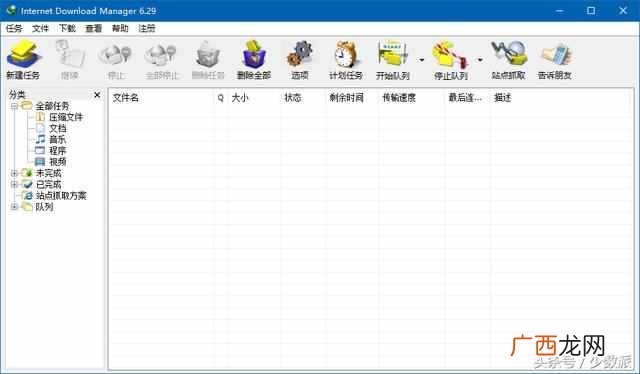Click the 全部停止 stop all icon
The height and width of the screenshot is (374, 640).
point(162,60)
